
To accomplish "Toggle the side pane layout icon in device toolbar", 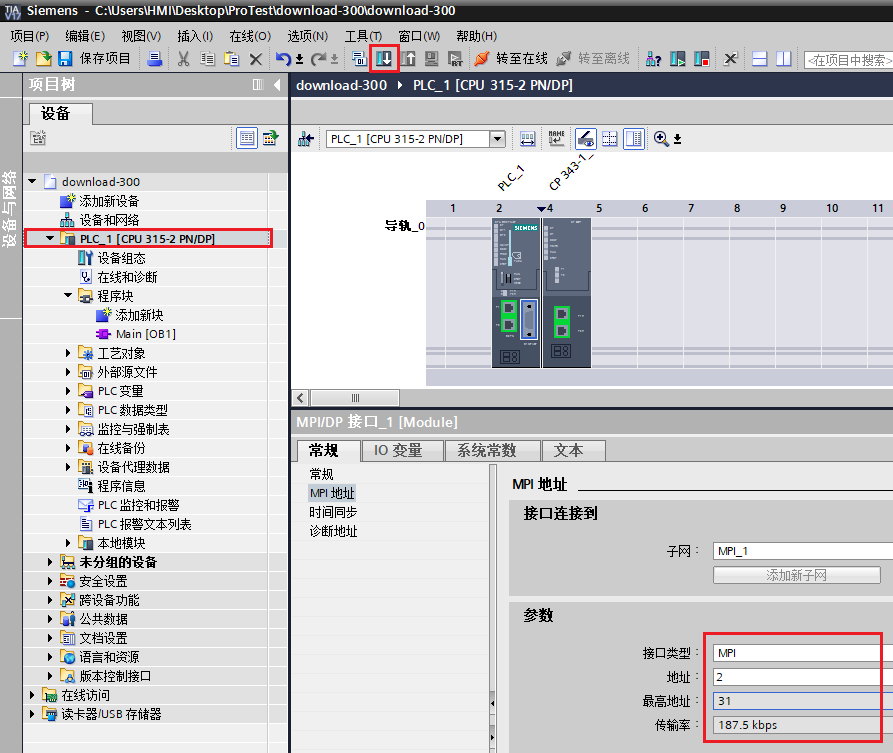I will click(x=633, y=138).
